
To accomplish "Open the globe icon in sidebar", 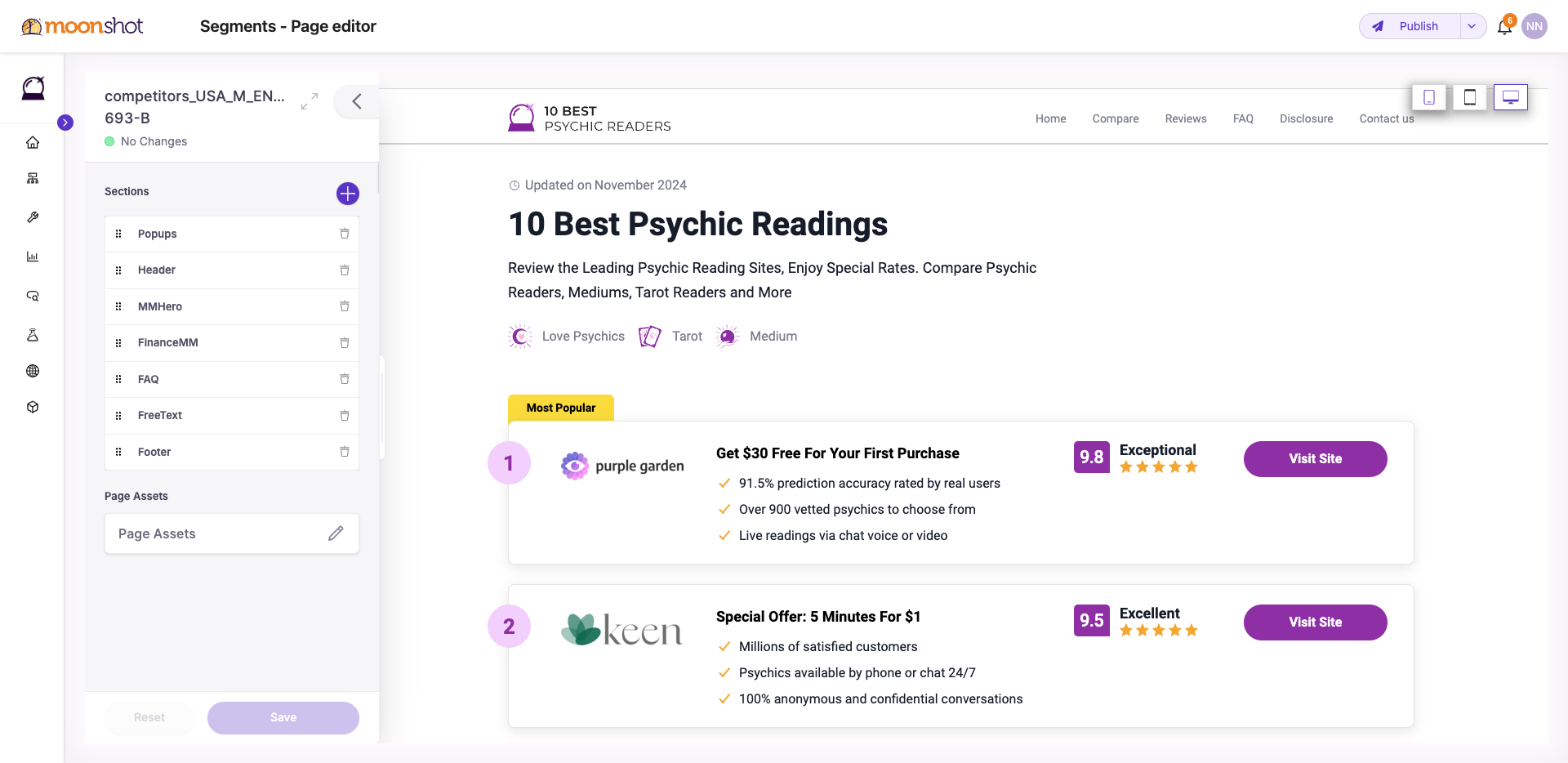I will (33, 371).
